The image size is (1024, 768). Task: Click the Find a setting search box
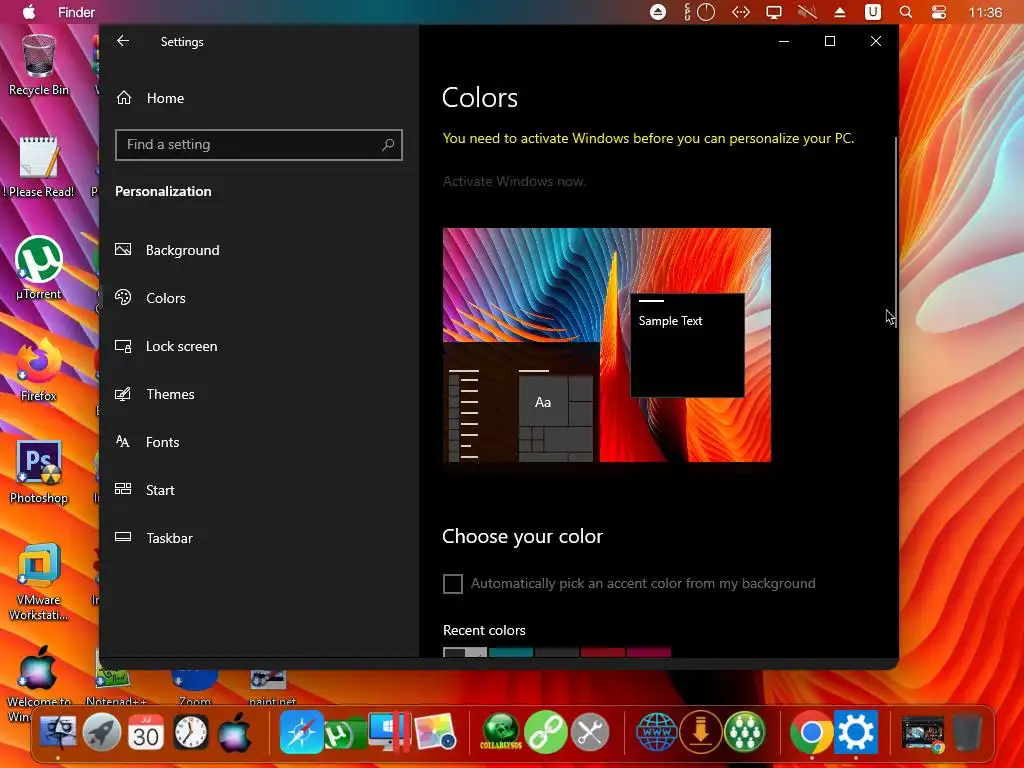pyautogui.click(x=259, y=144)
